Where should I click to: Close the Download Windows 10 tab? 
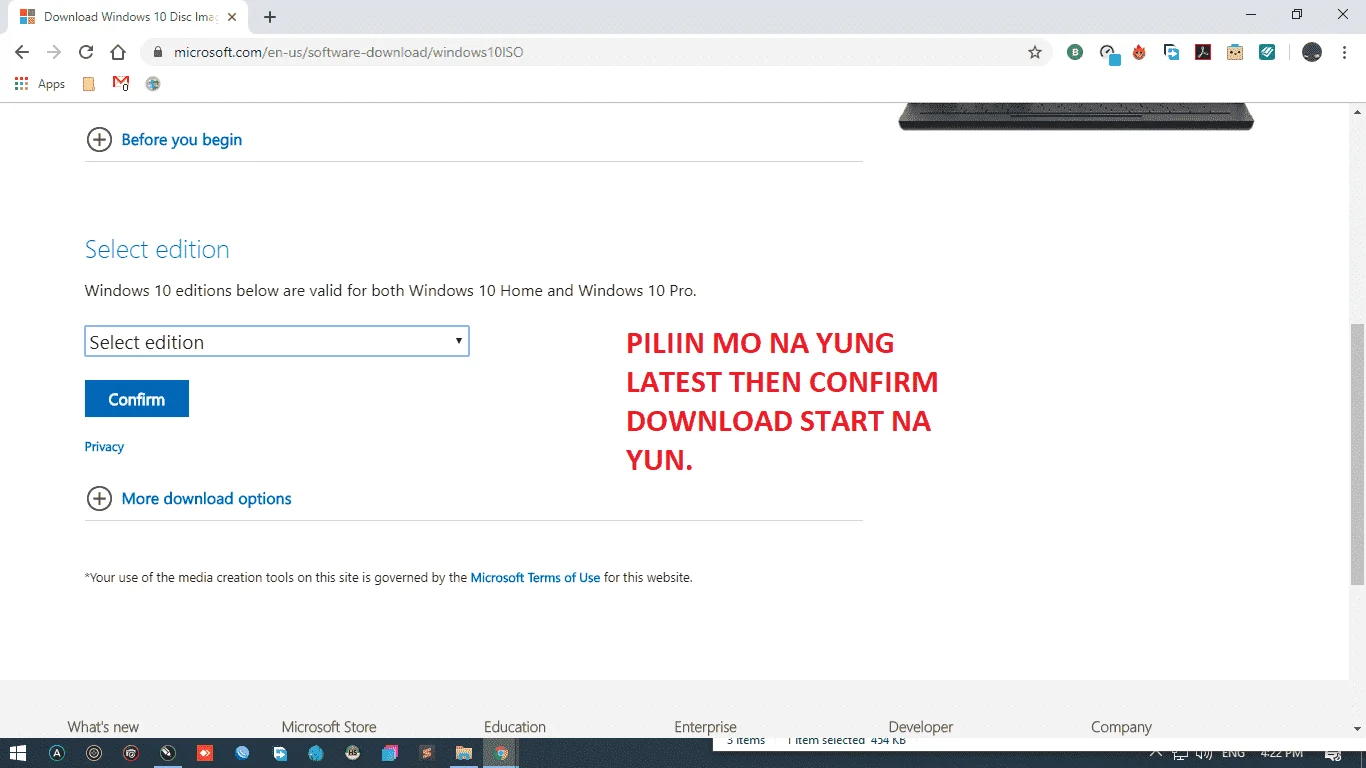click(232, 17)
